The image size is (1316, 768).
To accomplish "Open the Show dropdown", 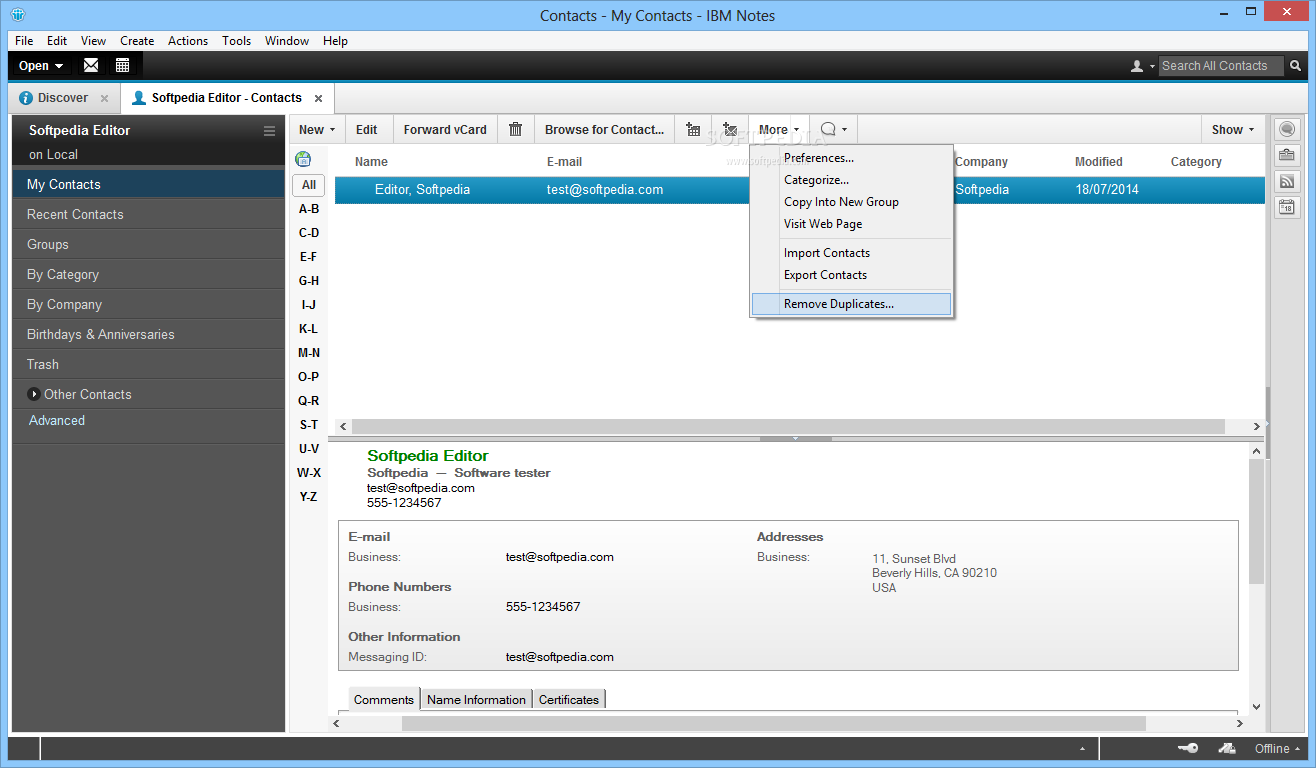I will pyautogui.click(x=1232, y=129).
